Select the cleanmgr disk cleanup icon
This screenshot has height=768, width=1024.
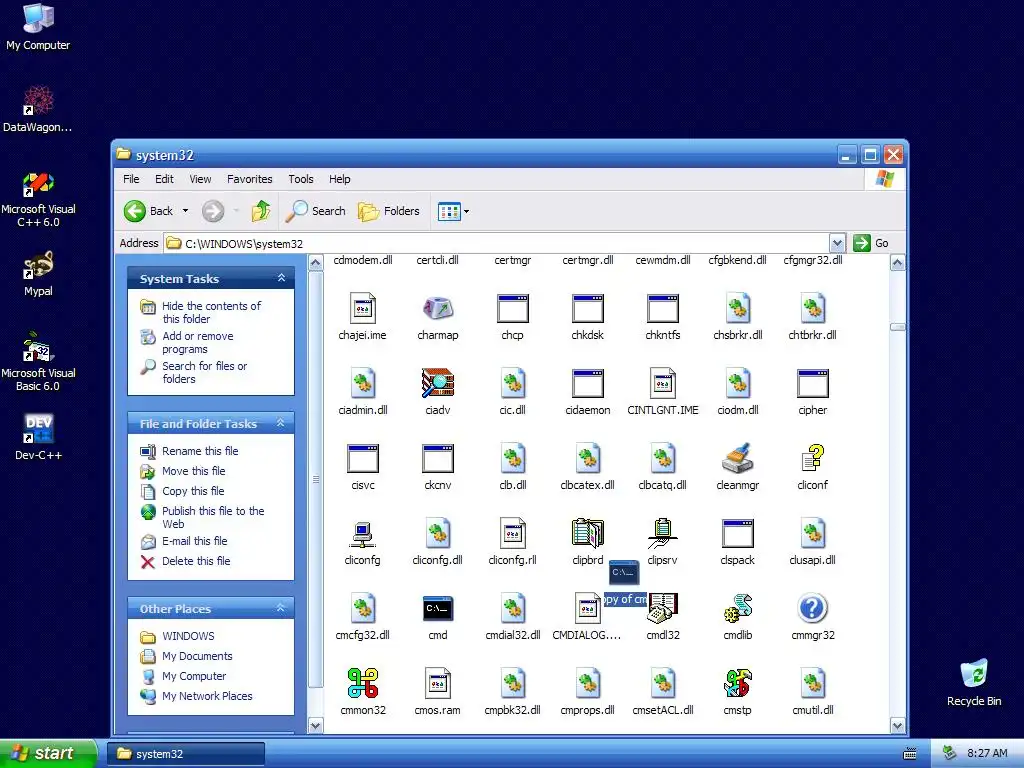(737, 458)
